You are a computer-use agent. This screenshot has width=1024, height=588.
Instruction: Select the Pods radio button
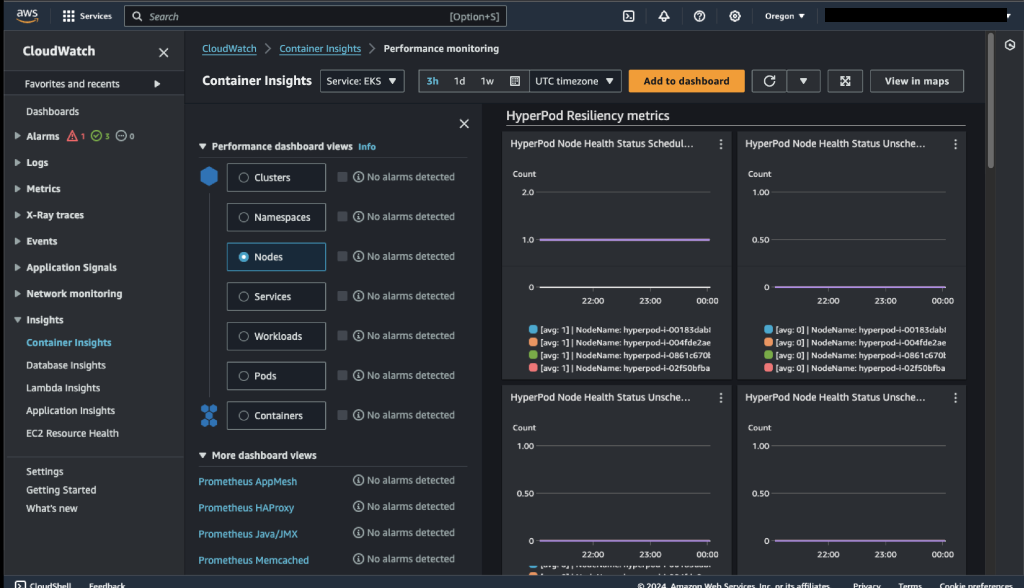click(244, 376)
